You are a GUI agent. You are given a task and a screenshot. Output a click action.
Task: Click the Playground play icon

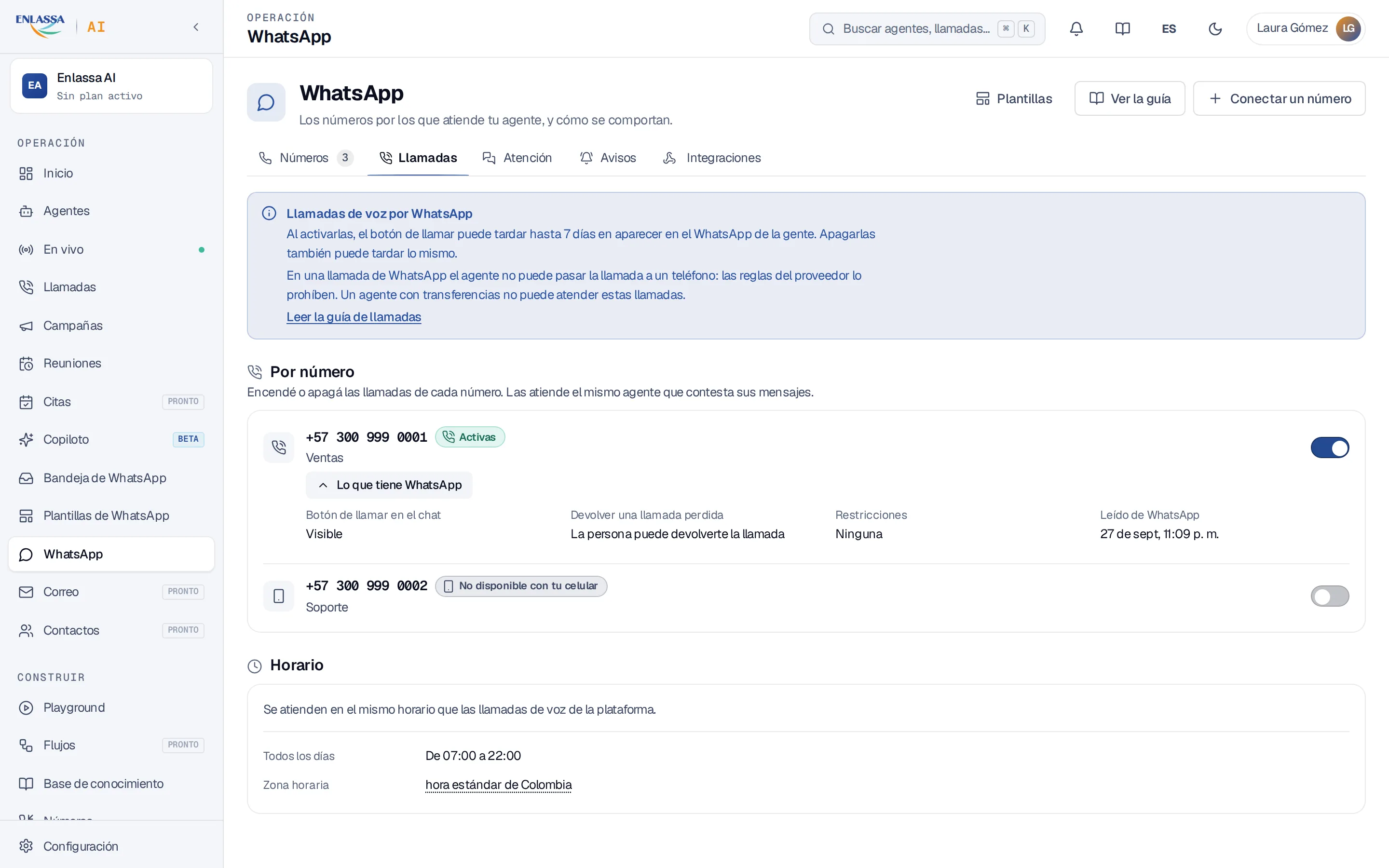(26, 708)
